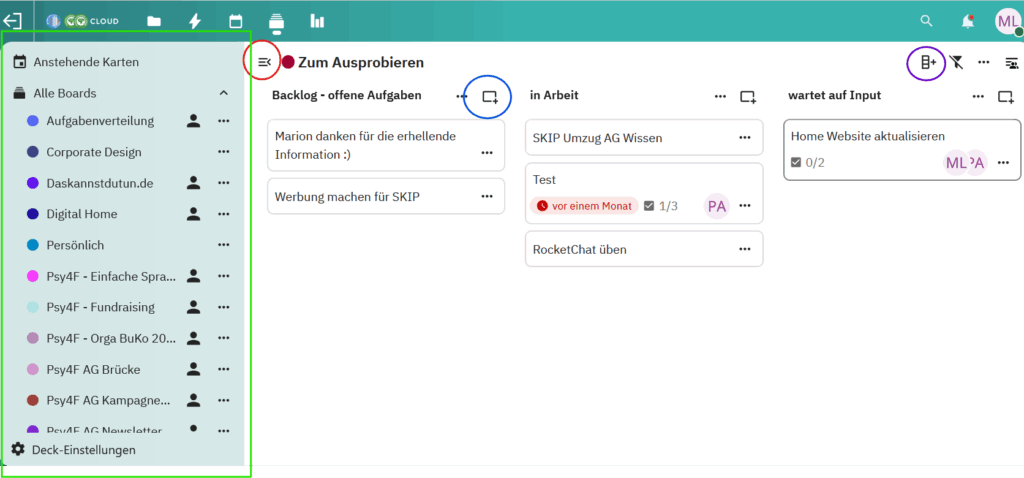Open options menu for Corporate Design board

pos(224,152)
